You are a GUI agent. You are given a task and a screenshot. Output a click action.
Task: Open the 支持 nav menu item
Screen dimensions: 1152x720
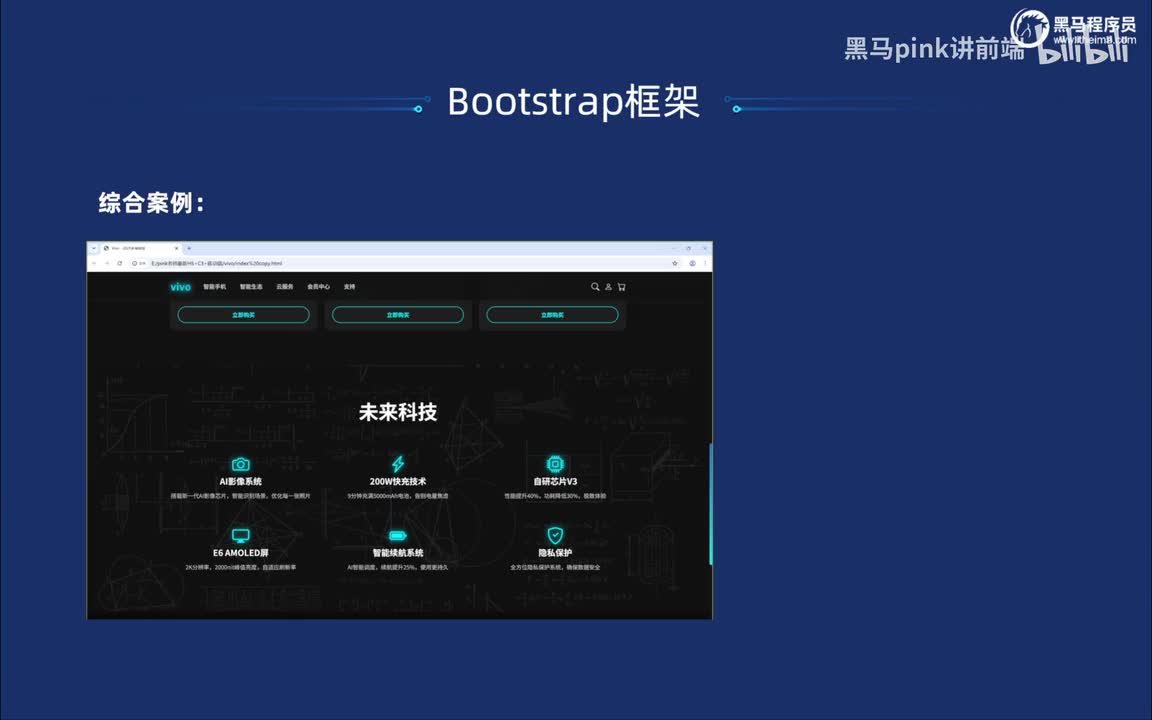(350, 287)
